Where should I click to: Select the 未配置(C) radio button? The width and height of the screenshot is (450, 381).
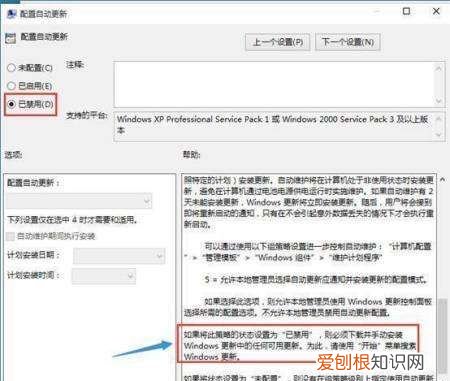11,68
